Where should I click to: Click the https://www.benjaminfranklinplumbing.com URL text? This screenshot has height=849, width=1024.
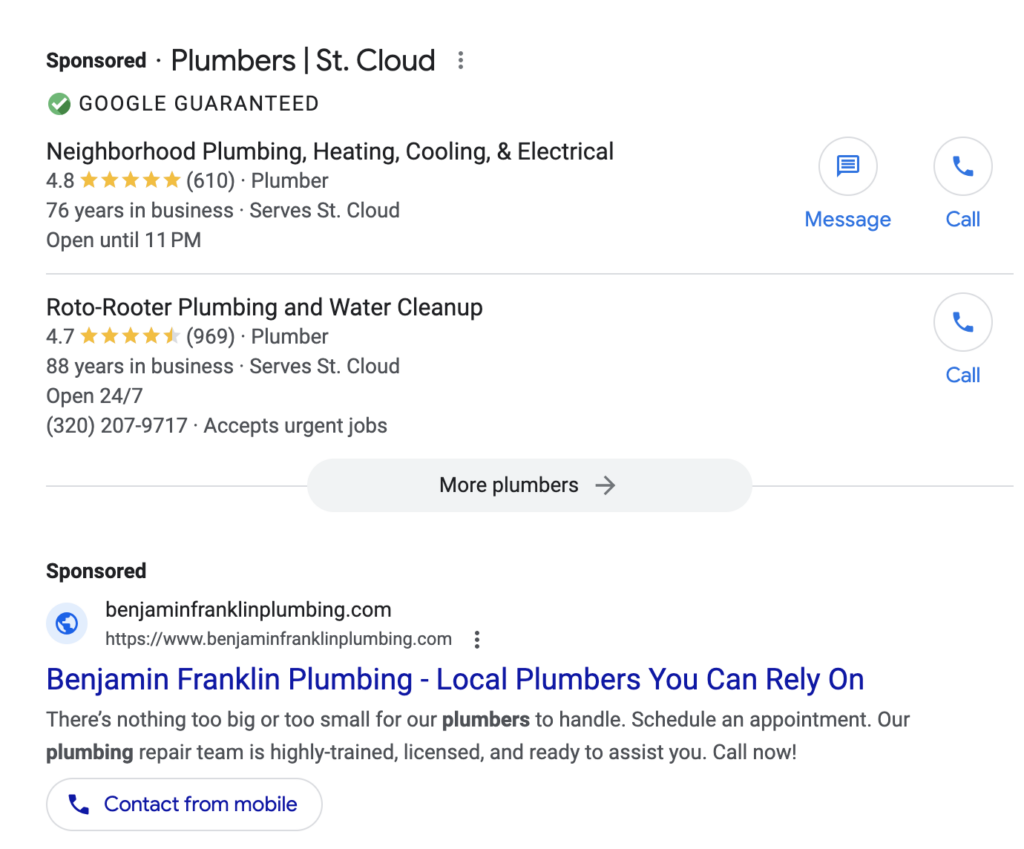(279, 639)
